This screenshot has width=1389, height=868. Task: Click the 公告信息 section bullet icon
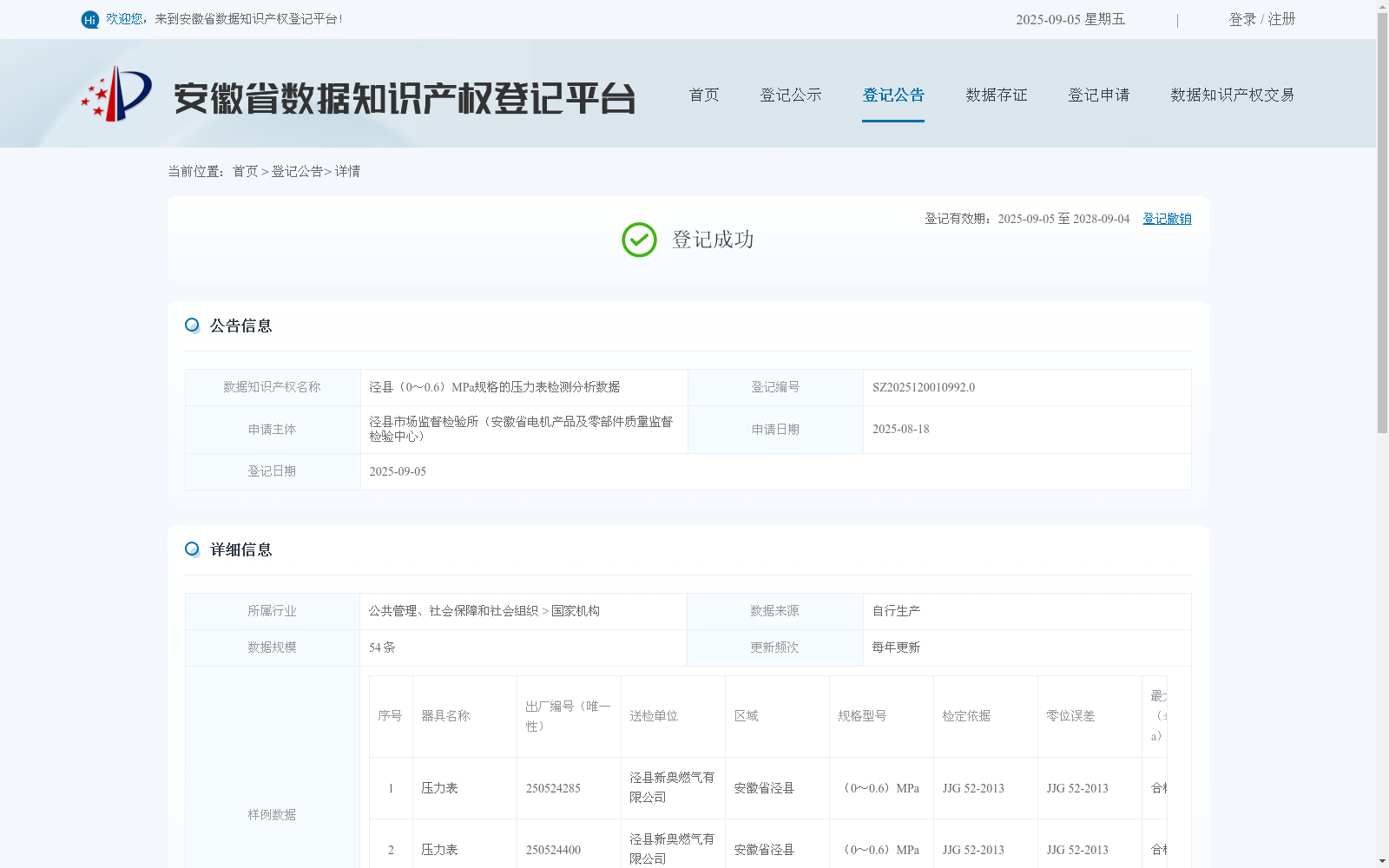pyautogui.click(x=192, y=325)
